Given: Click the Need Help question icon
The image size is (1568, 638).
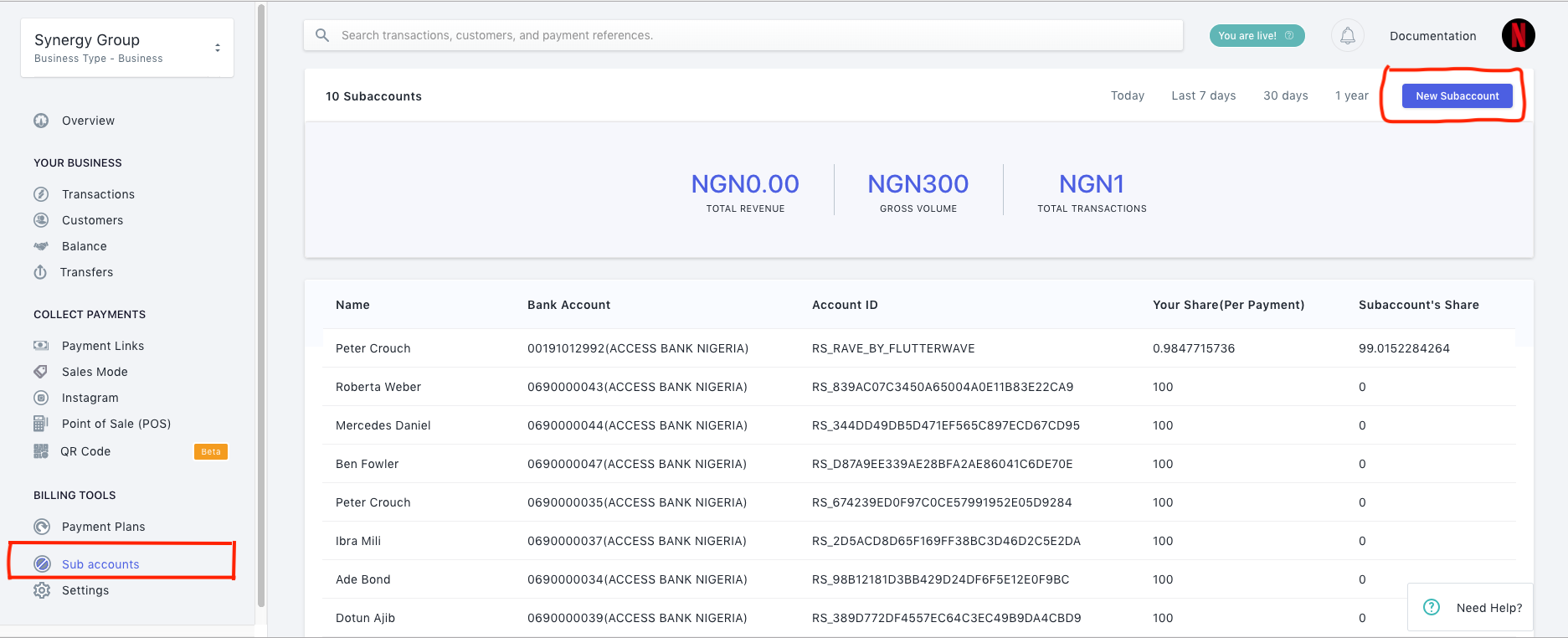Looking at the screenshot, I should [x=1432, y=607].
